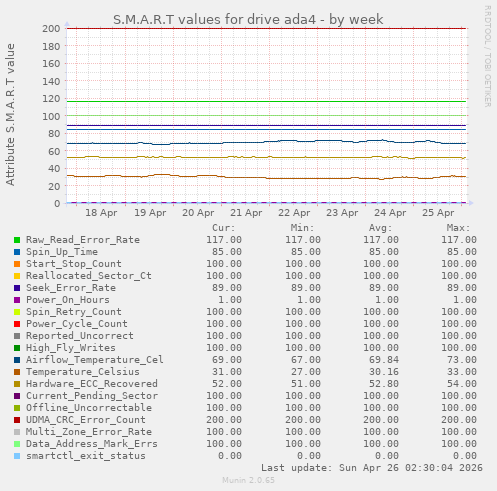Click the Spin_Up_Time legend label
Screen dimensions: 497x491
(x=62, y=252)
